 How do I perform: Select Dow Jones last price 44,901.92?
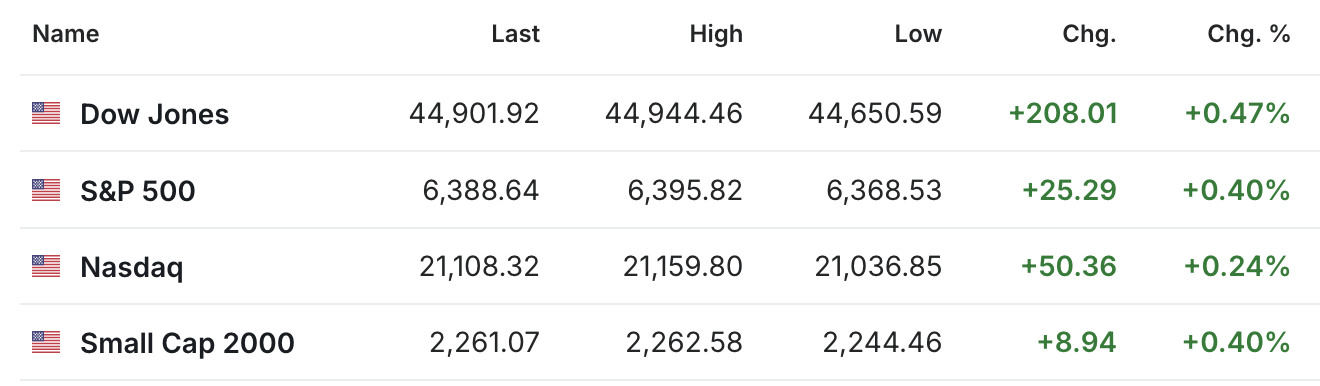point(474,114)
